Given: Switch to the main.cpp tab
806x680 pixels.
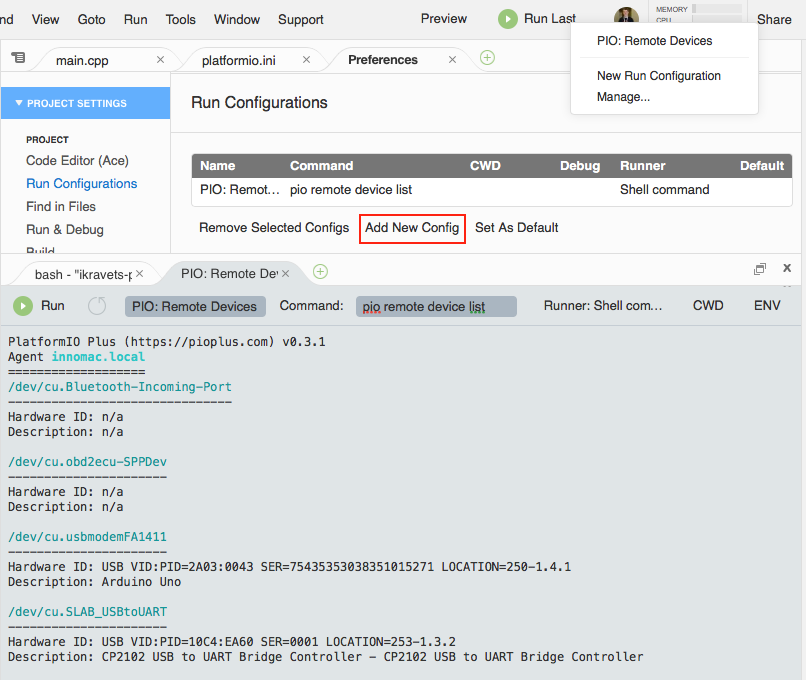Looking at the screenshot, I should pos(82,61).
